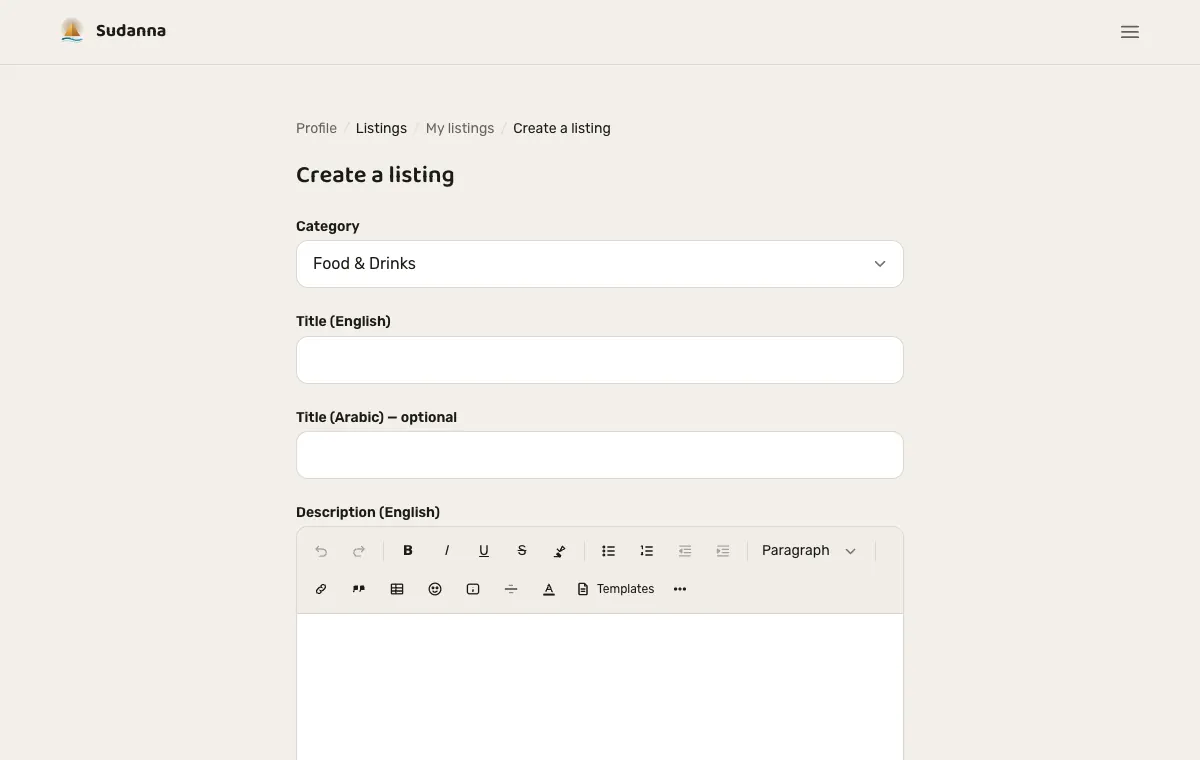This screenshot has height=760, width=1200.
Task: Insert a blockquote
Action: [x=359, y=589]
